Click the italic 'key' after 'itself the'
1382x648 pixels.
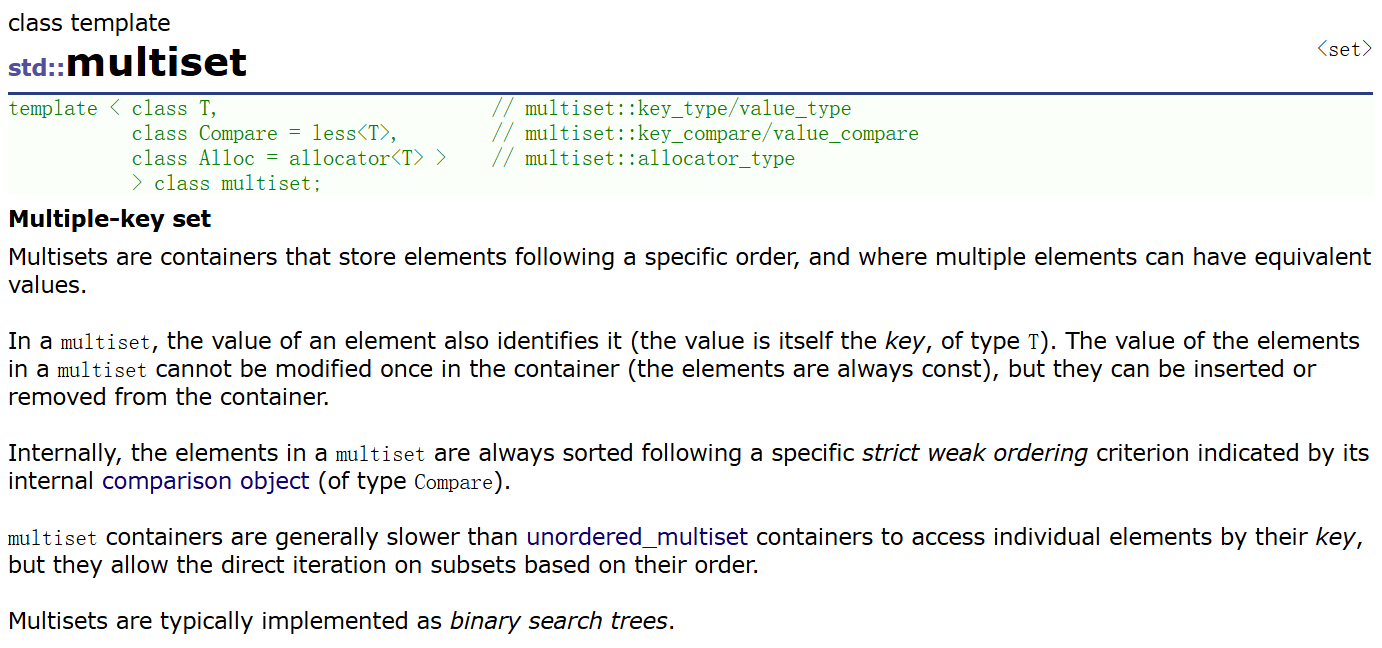(904, 341)
